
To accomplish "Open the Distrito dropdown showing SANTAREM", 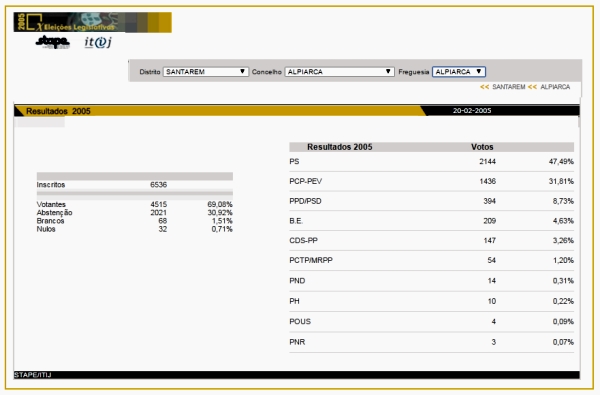I will coord(206,72).
